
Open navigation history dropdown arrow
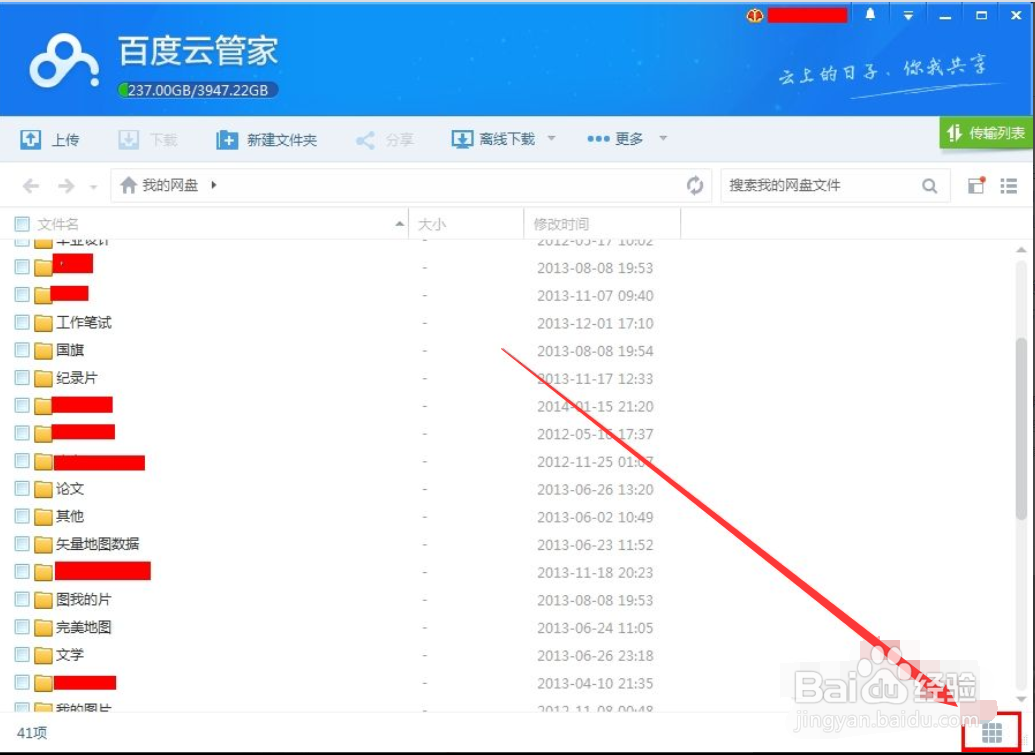click(93, 187)
